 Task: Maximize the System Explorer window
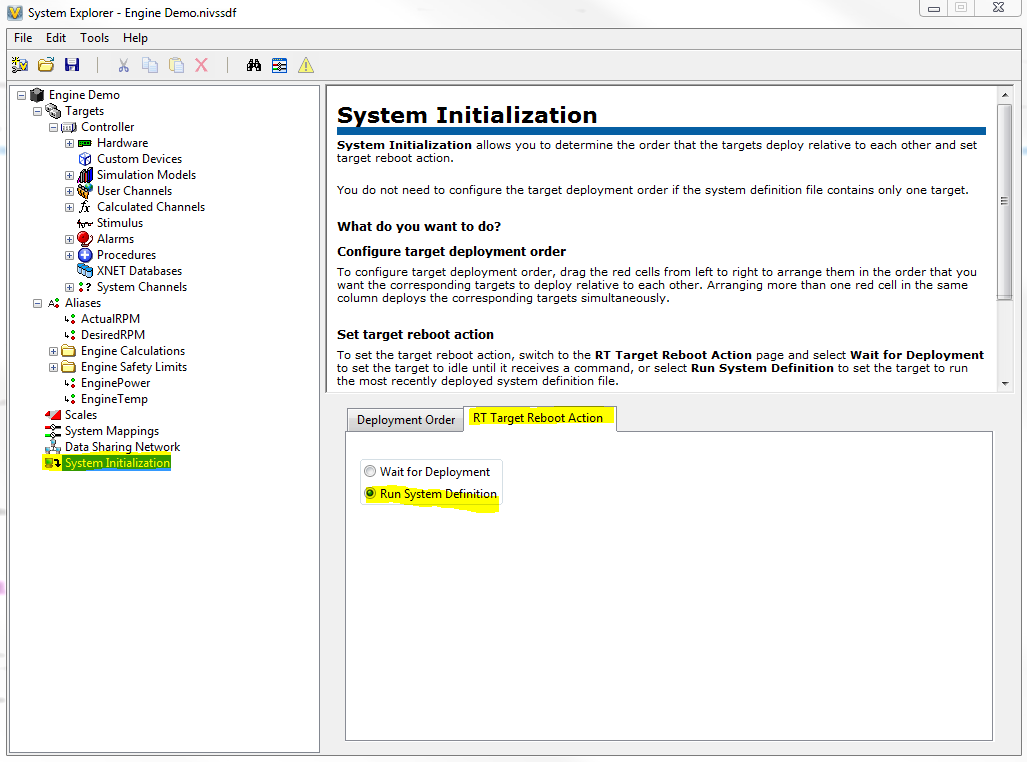961,9
